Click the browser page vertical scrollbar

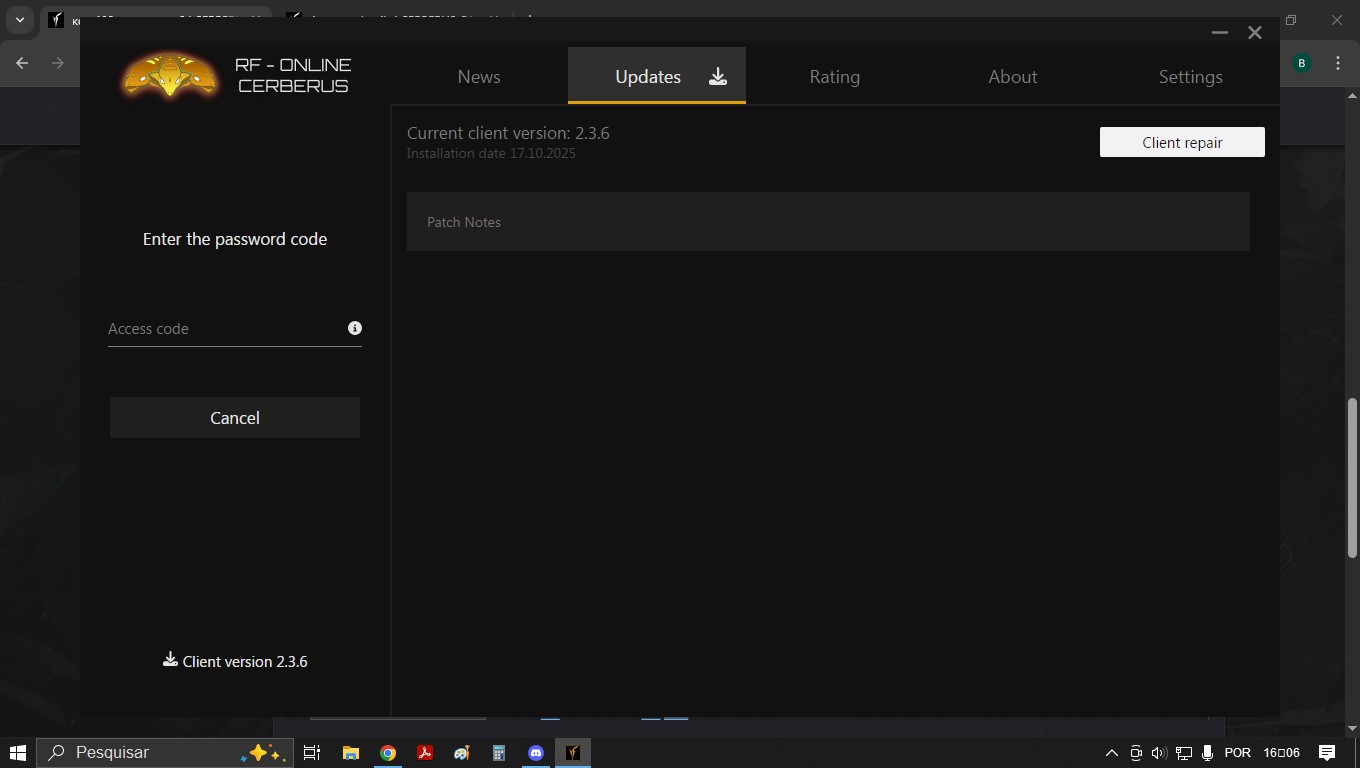point(1352,477)
